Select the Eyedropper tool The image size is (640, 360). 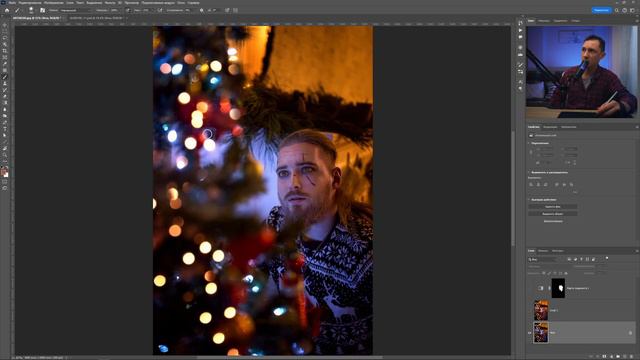pos(5,64)
